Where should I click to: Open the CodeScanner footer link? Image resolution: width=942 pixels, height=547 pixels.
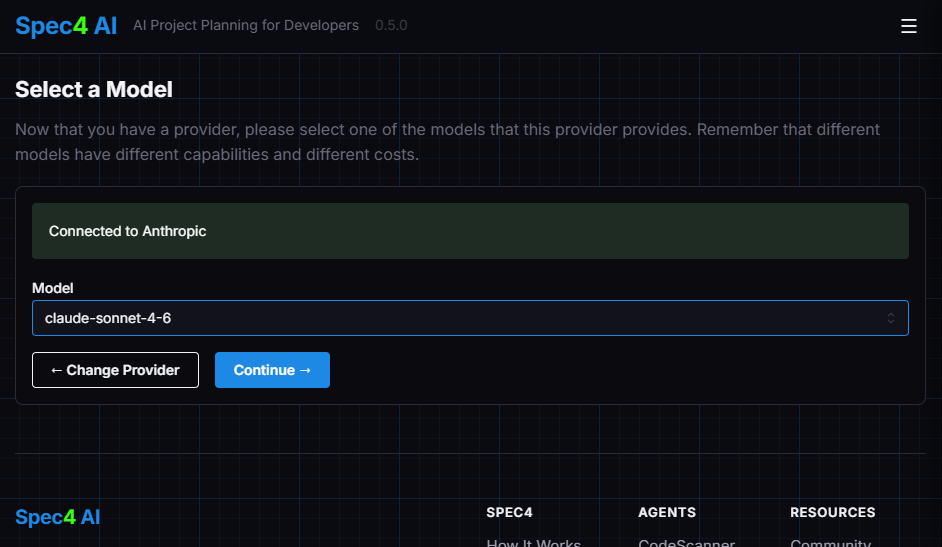click(686, 543)
